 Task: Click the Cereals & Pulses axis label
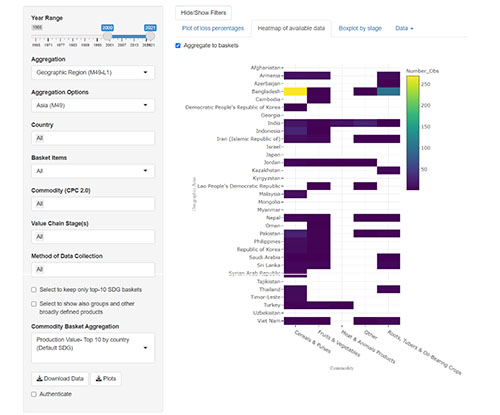tap(313, 342)
